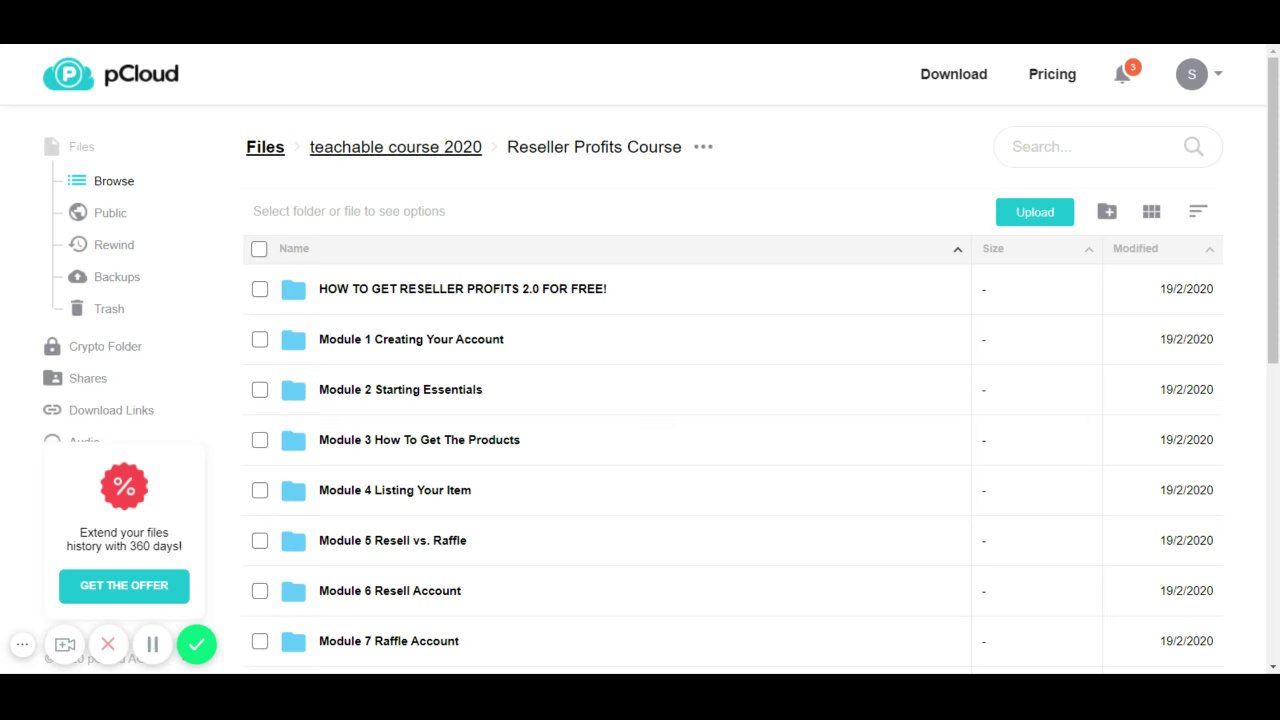Click folder icon of HOW TO GET RESELLER PROFITS row
Viewport: 1280px width, 720px height.
[x=293, y=290]
